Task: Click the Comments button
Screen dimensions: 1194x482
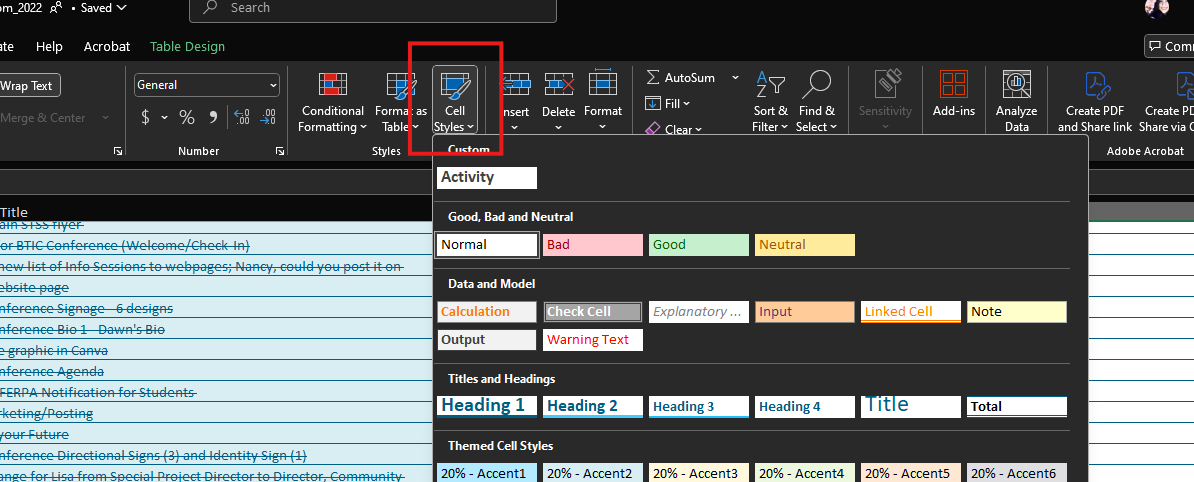Action: tap(1170, 46)
